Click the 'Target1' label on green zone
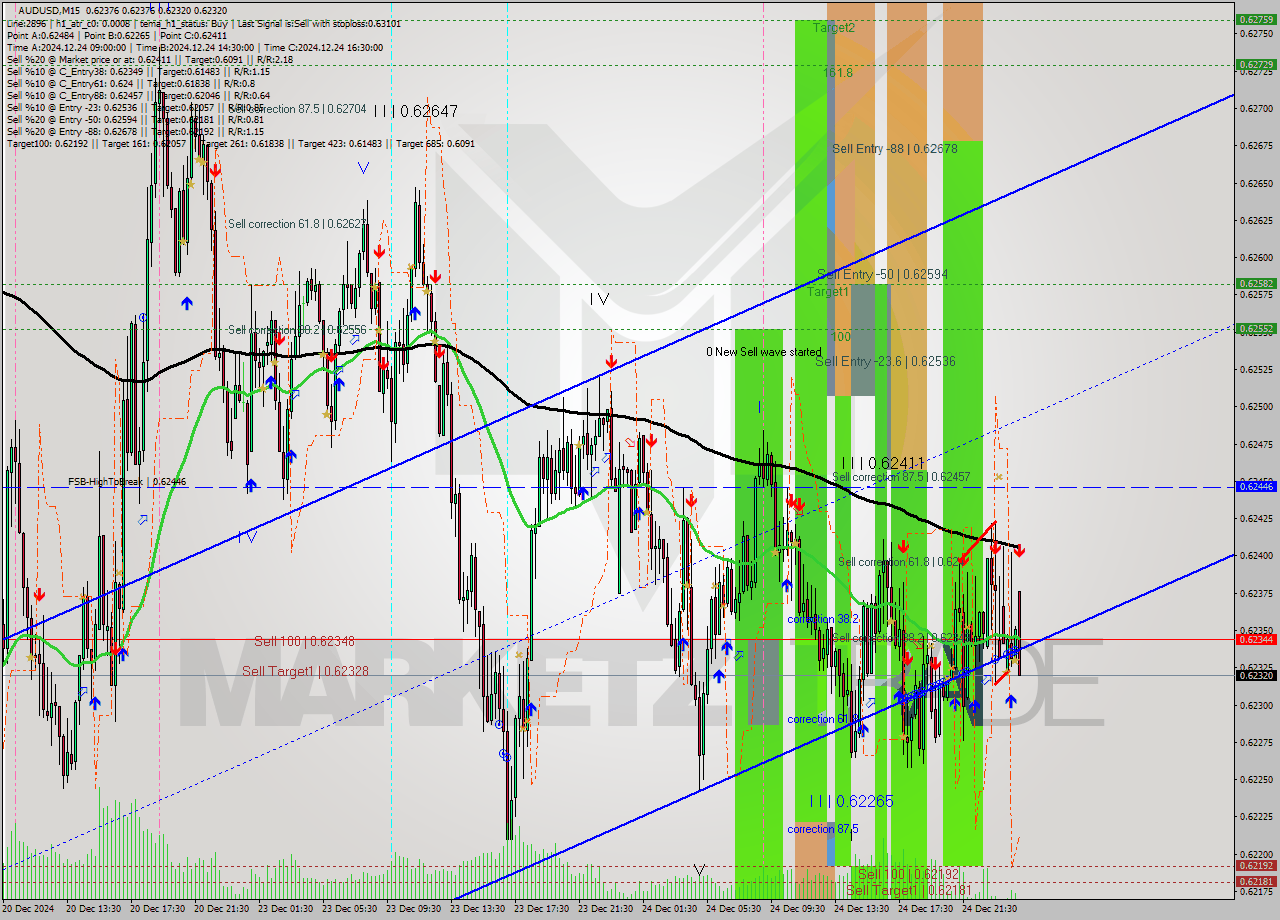Screen dimensions: 1280x920 [828, 292]
